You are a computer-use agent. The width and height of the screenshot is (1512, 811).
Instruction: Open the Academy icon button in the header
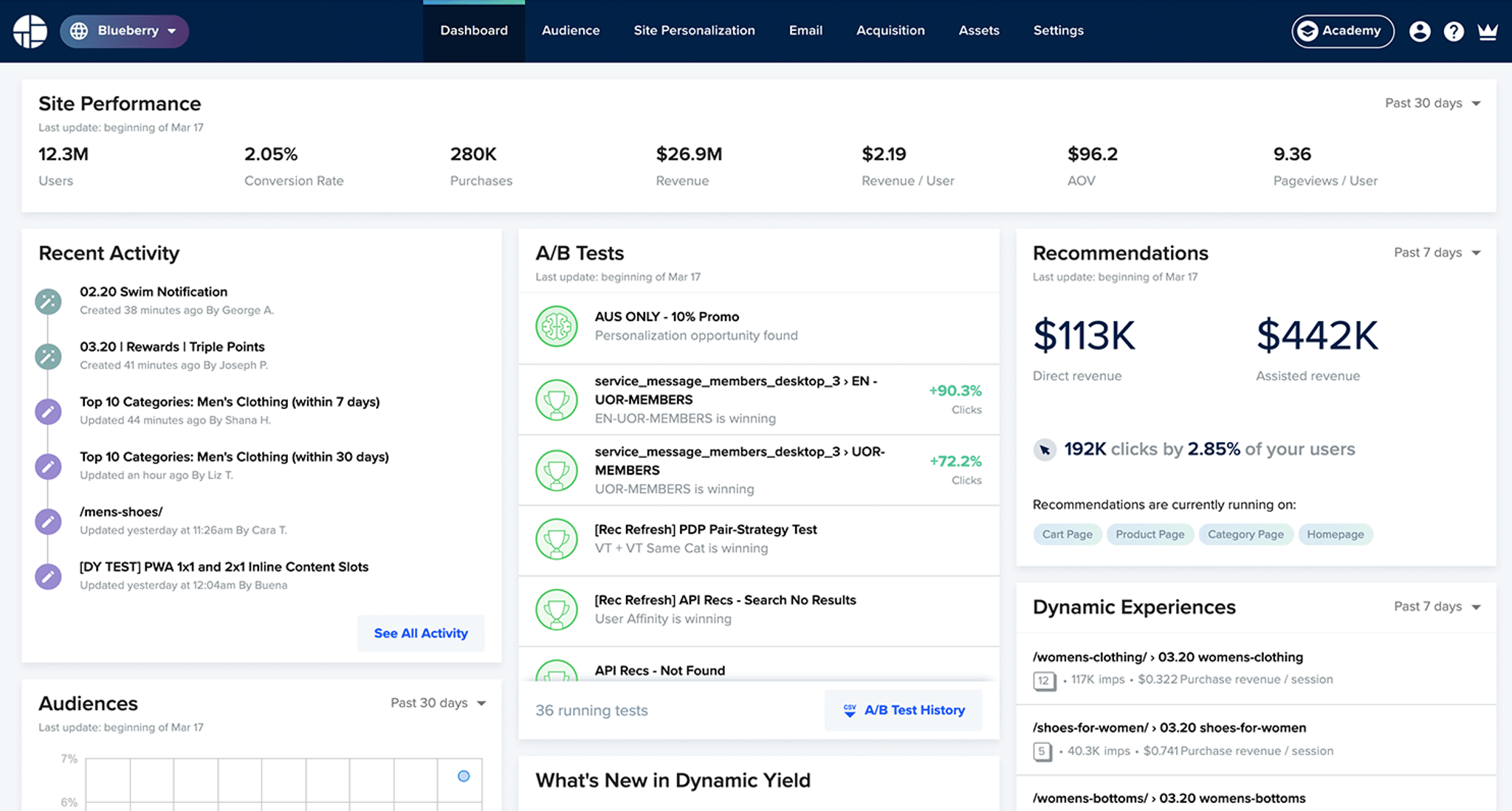(x=1307, y=31)
